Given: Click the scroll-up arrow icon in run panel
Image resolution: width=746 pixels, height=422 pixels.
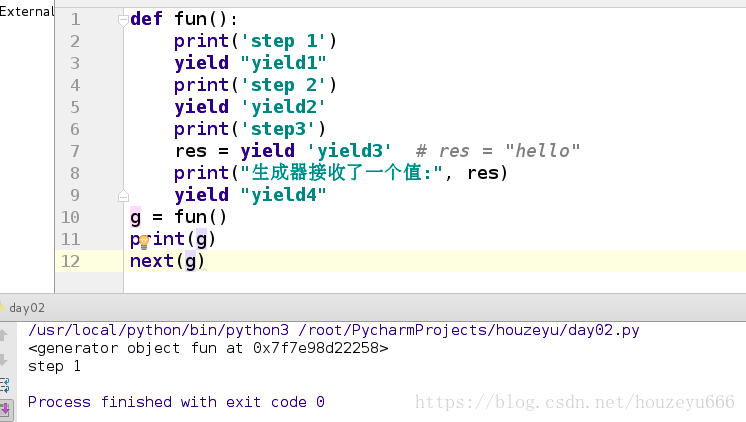Looking at the screenshot, I should coord(3,335).
